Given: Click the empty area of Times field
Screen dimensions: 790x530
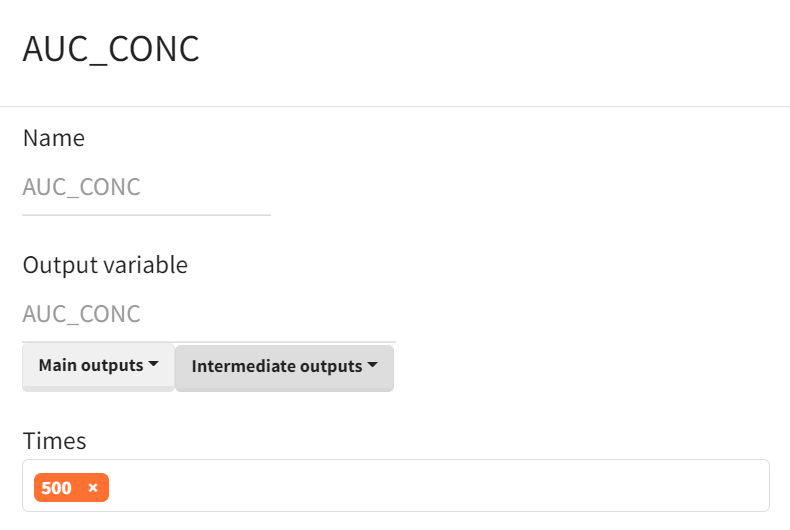Looking at the screenshot, I should tap(440, 487).
